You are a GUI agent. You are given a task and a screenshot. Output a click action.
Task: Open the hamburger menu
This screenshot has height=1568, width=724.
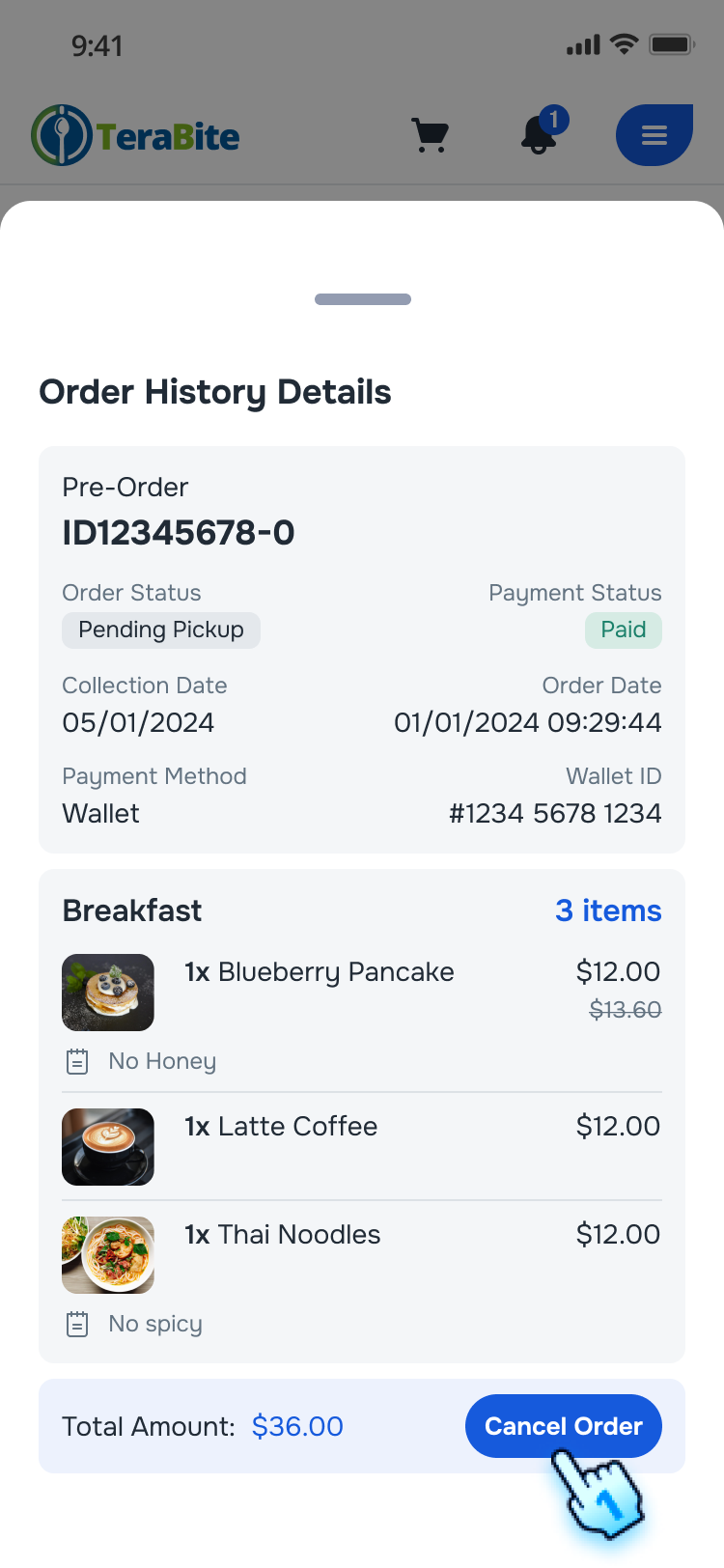(654, 135)
